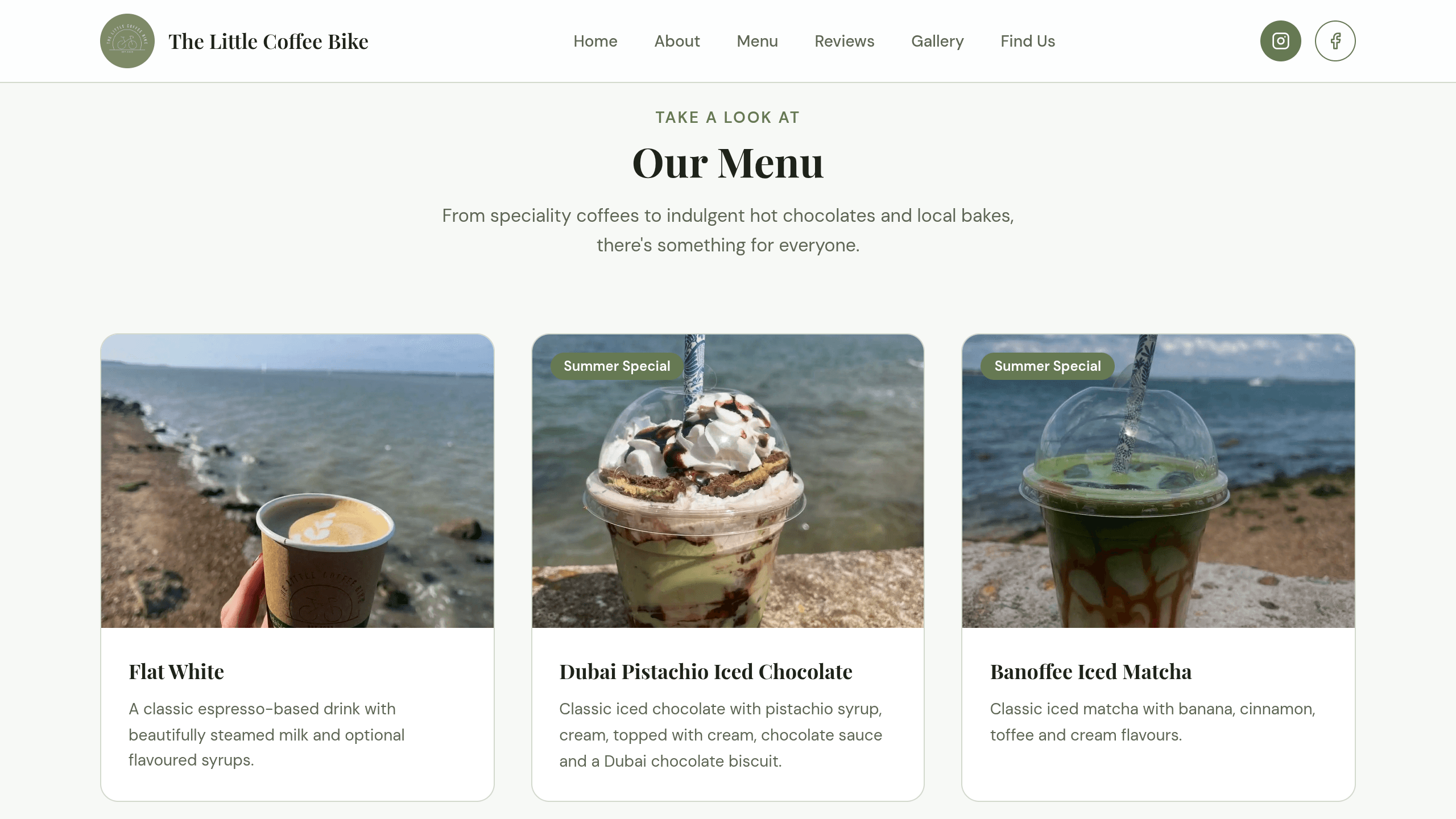Click the Flat White photo
The width and height of the screenshot is (1456, 819).
[x=297, y=481]
